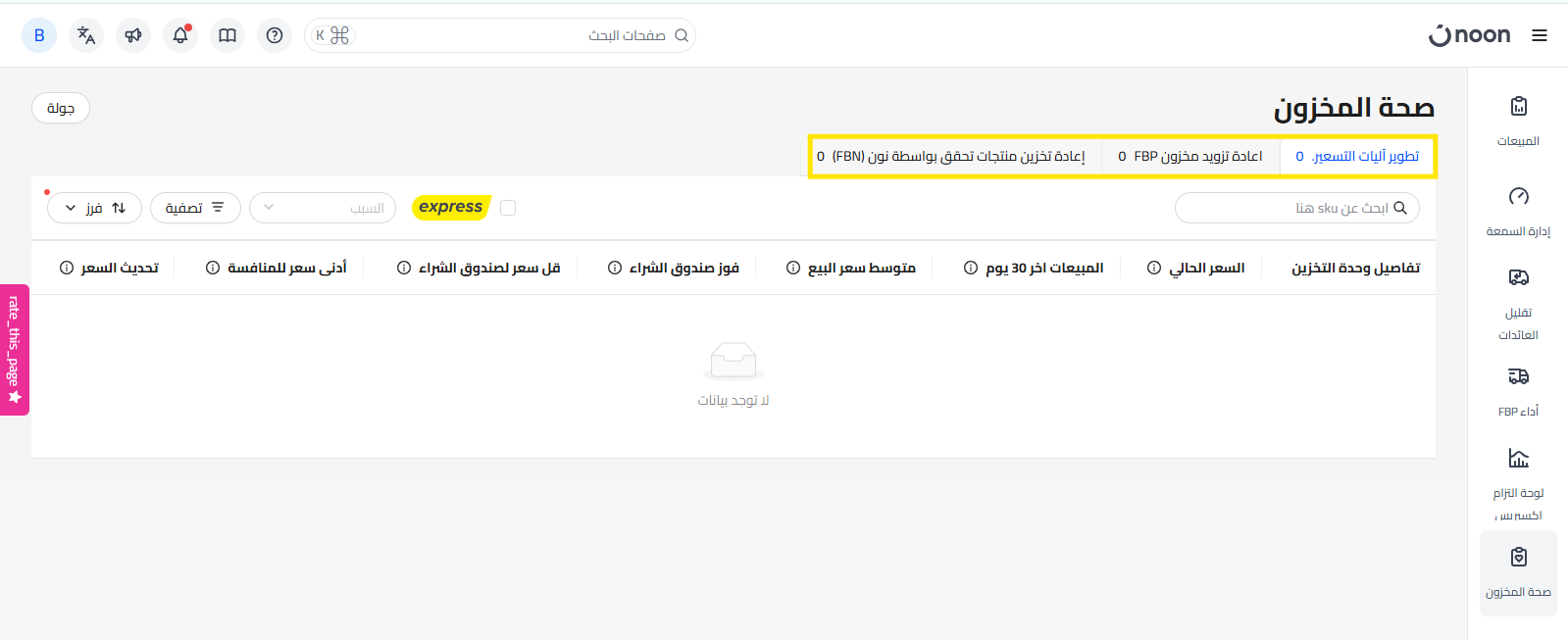Focus the page search field (صفحات البحث)
The height and width of the screenshot is (640, 1568).
[500, 35]
